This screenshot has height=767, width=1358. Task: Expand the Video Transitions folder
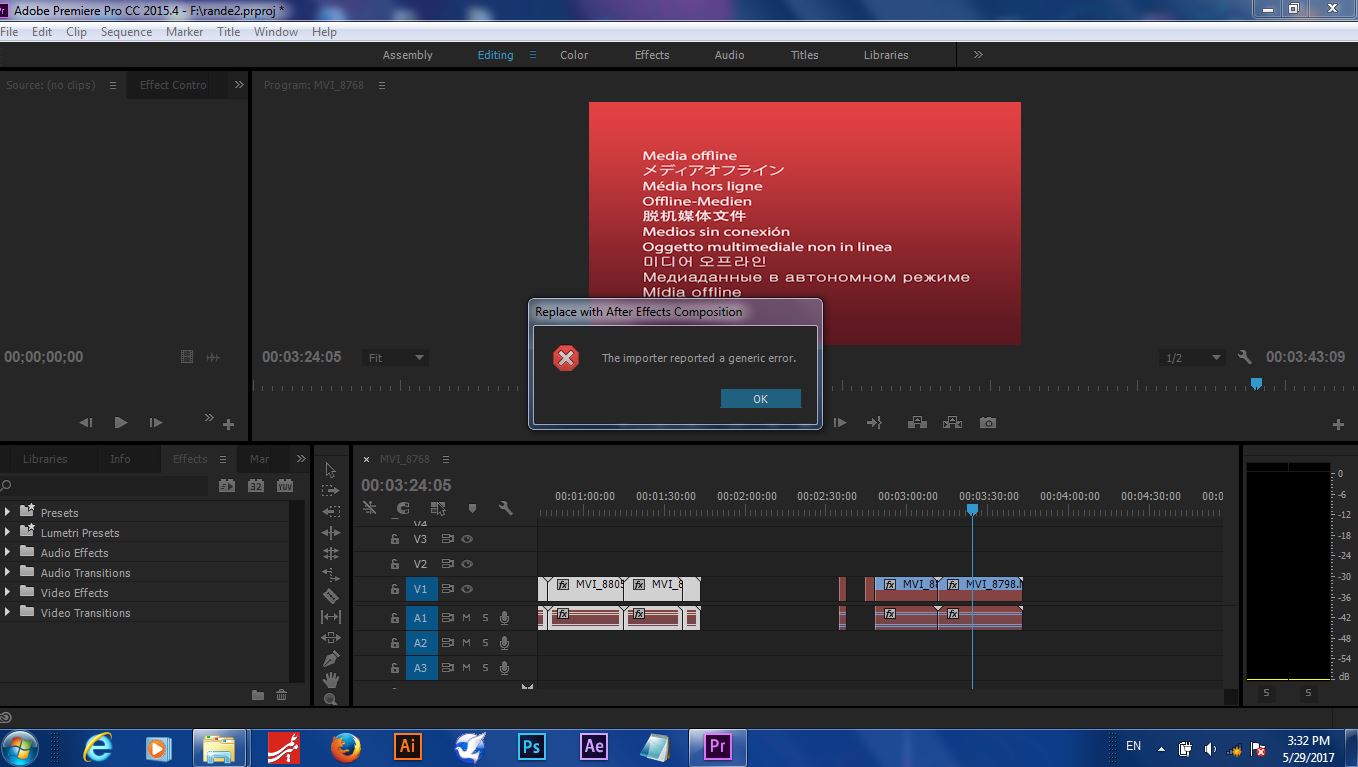coord(8,612)
